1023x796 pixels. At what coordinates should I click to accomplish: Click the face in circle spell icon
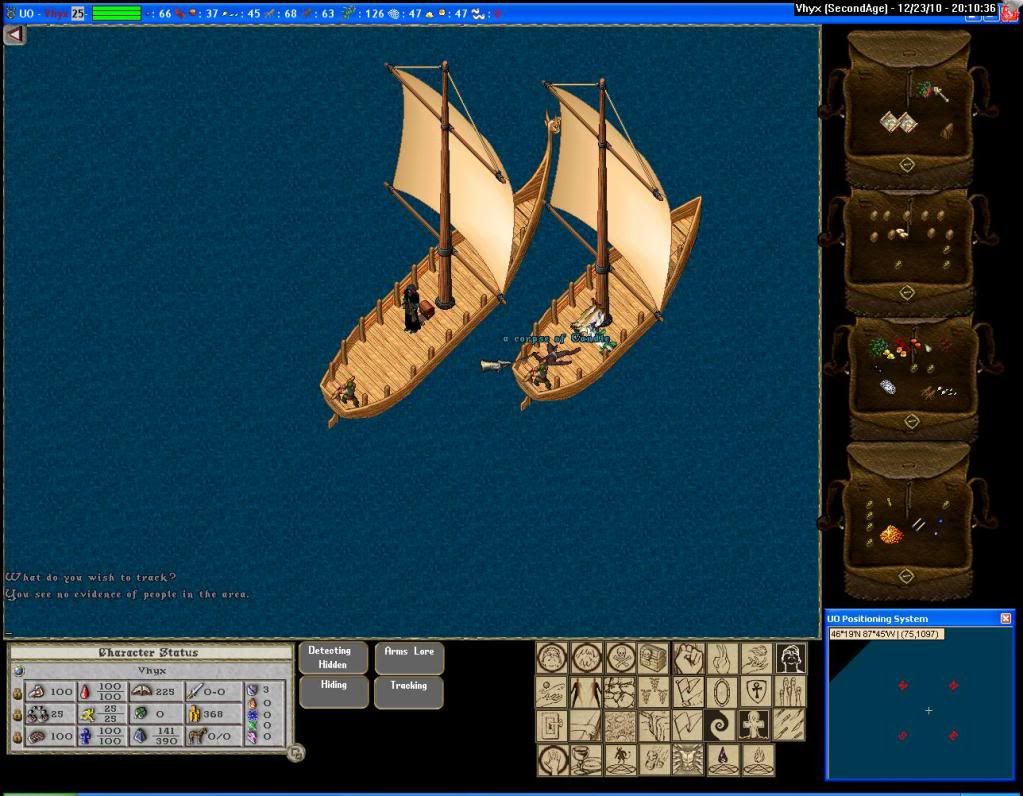point(551,658)
